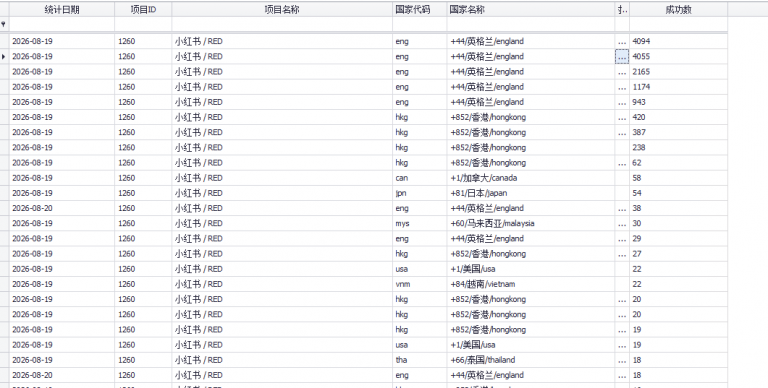The image size is (768, 388).
Task: Select the 2026-08-20 date in the england 18 row
Action: point(62,375)
